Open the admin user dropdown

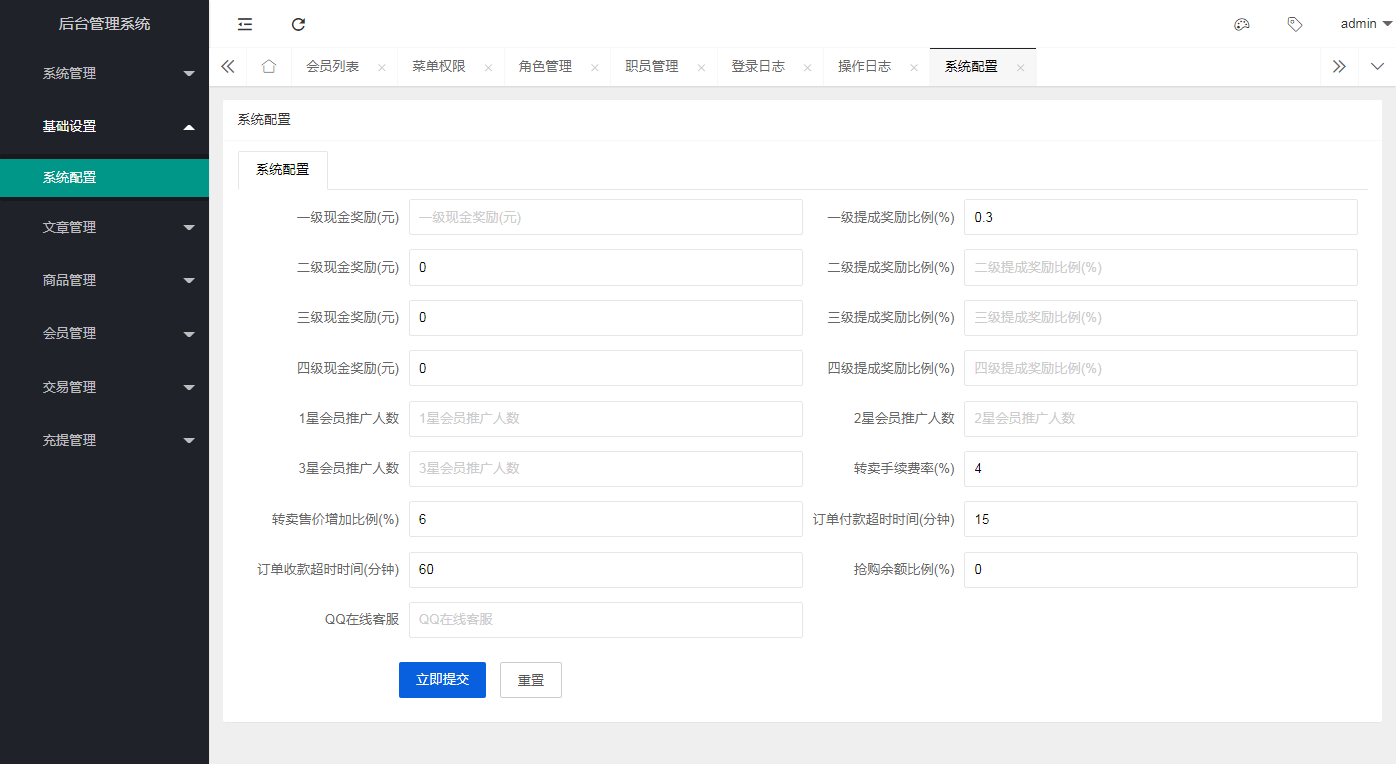pos(1365,24)
